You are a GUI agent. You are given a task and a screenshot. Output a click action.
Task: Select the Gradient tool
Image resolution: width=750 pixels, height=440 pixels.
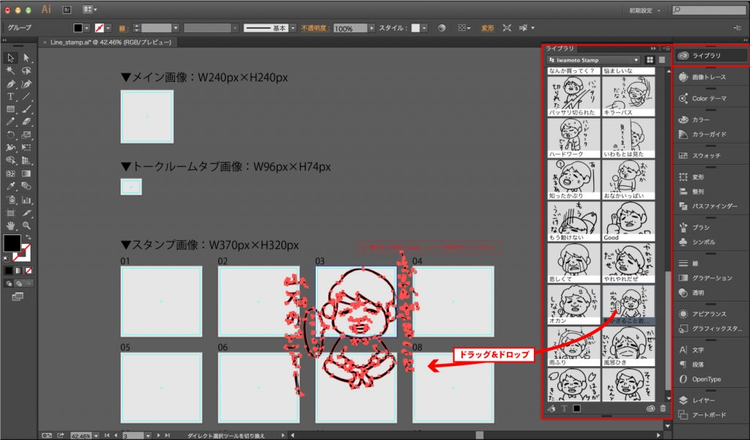[x=26, y=174]
